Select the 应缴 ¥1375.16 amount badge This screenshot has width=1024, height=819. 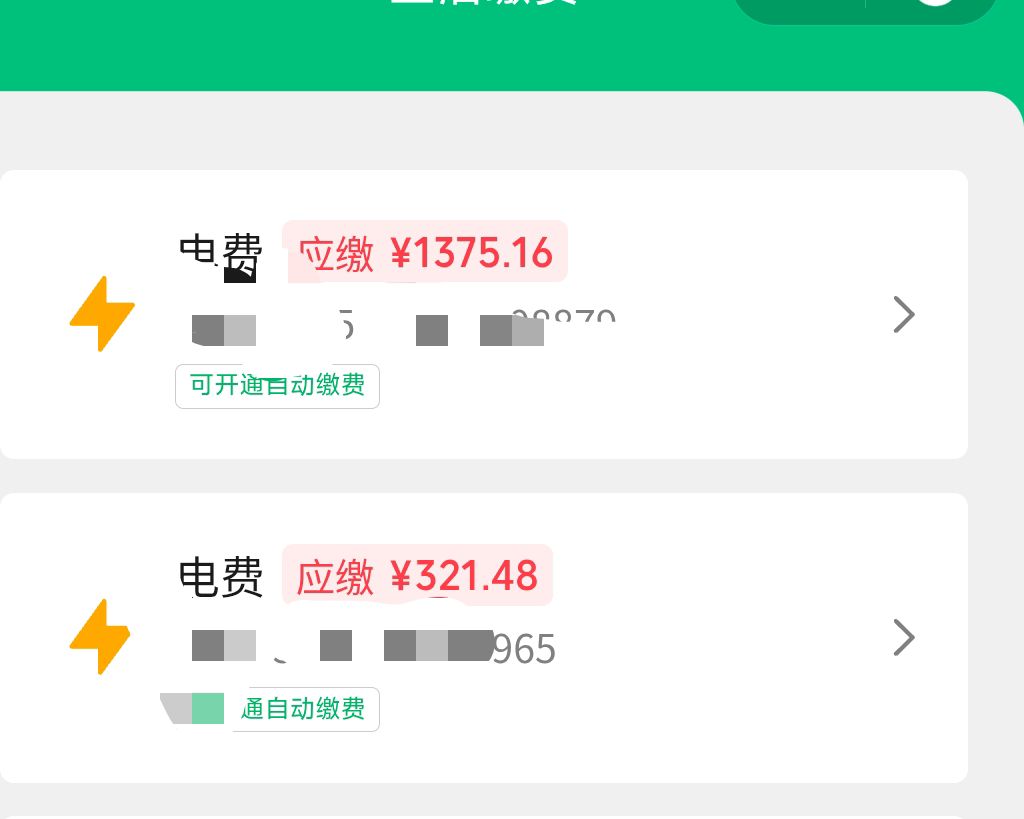(425, 252)
